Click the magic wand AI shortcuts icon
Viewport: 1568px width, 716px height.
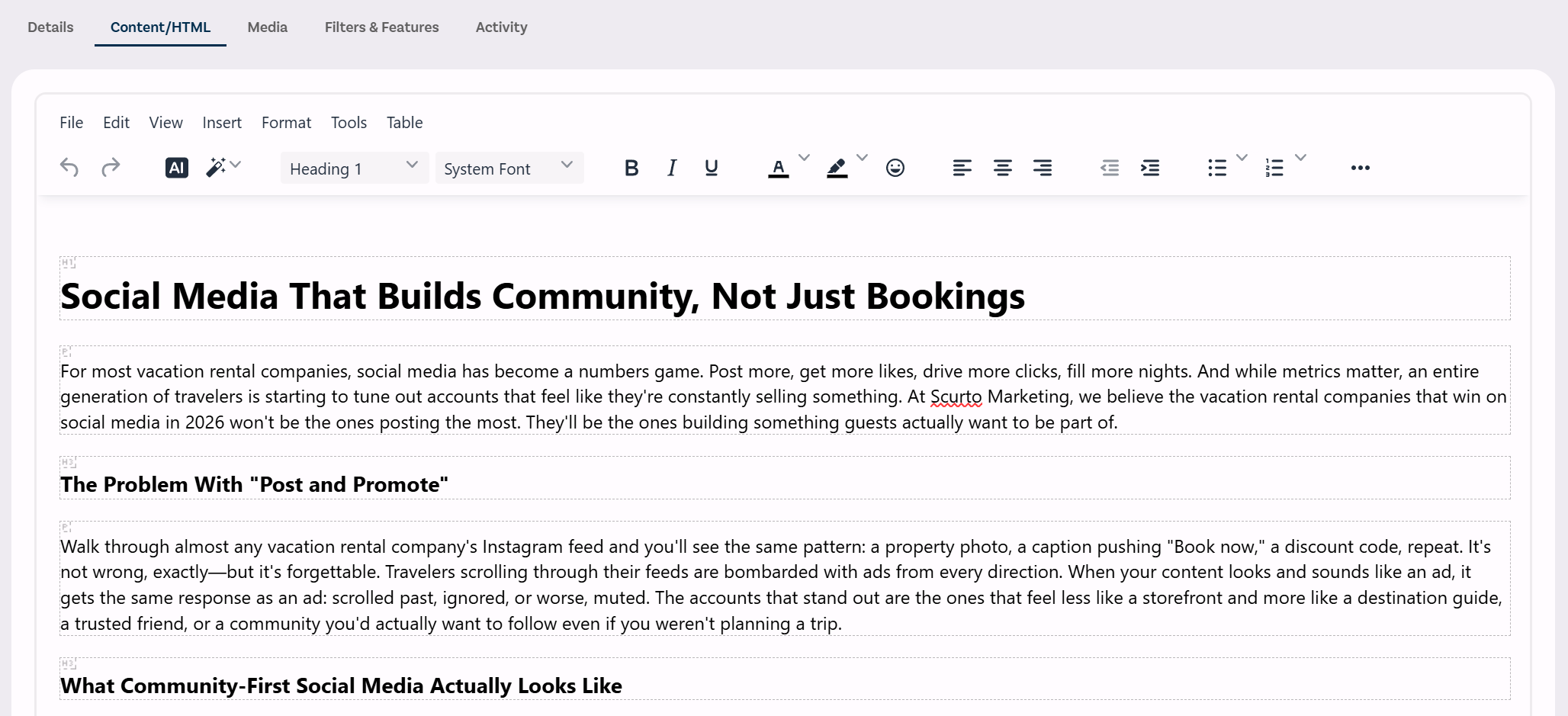tap(216, 168)
